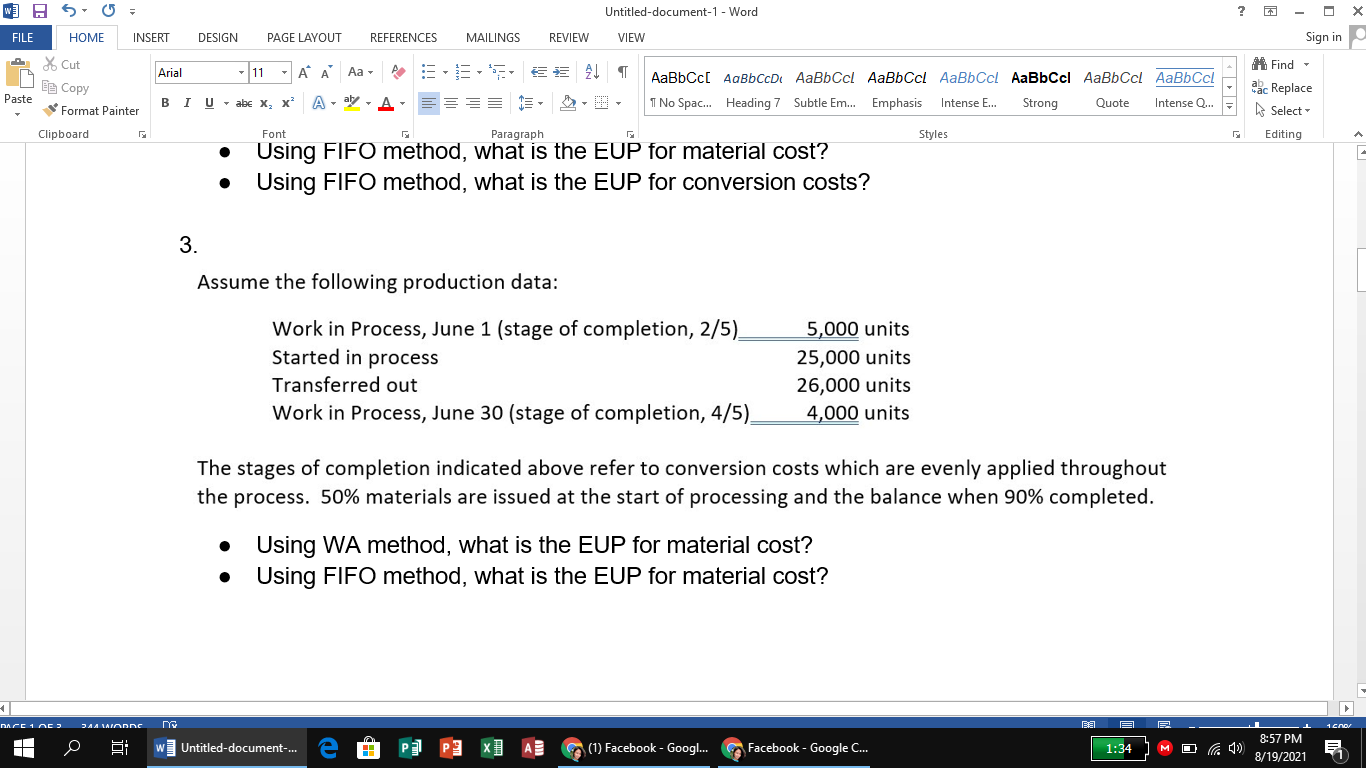Image resolution: width=1366 pixels, height=768 pixels.
Task: Open Excel from the taskbar
Action: (492, 748)
